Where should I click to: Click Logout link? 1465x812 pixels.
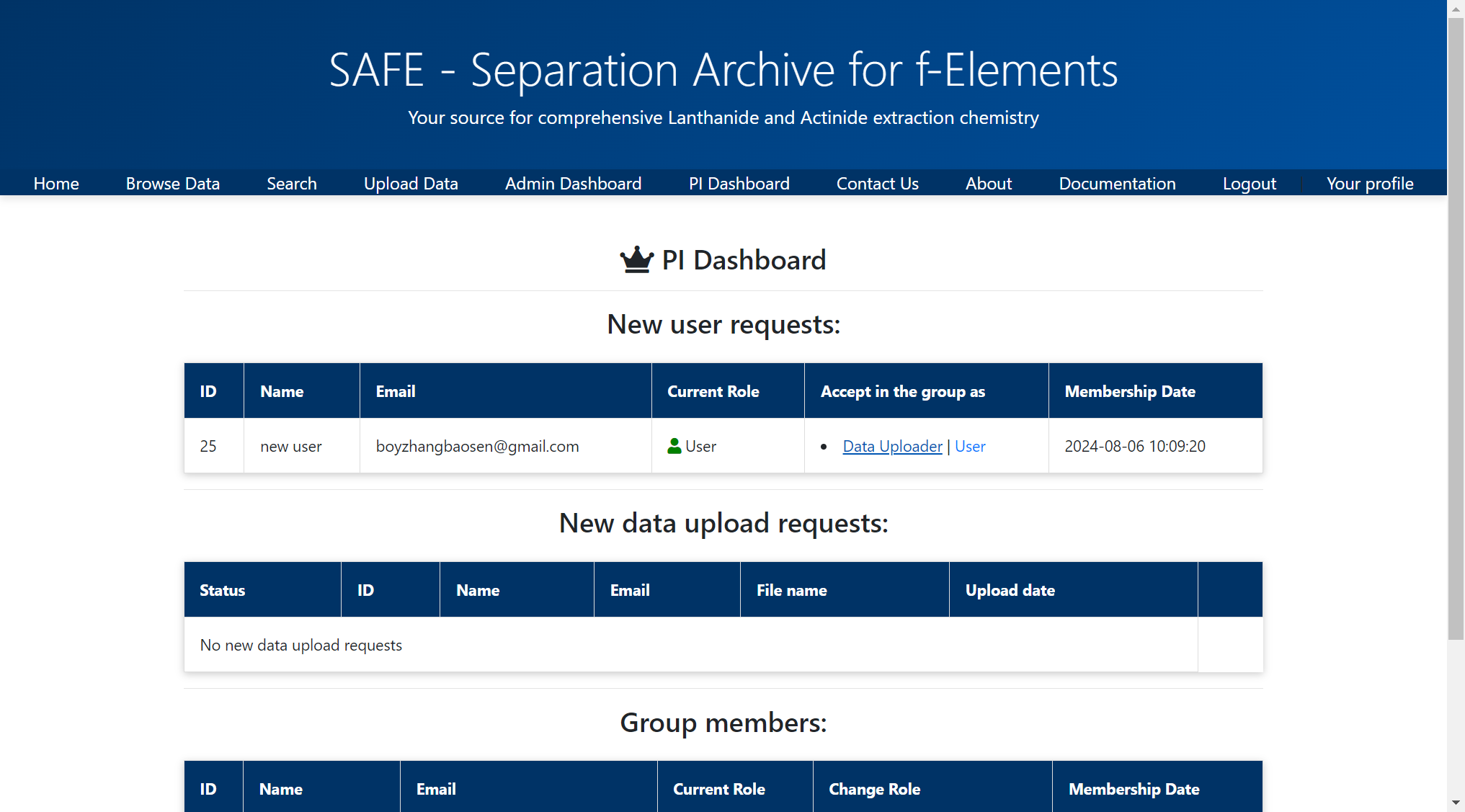(x=1249, y=184)
